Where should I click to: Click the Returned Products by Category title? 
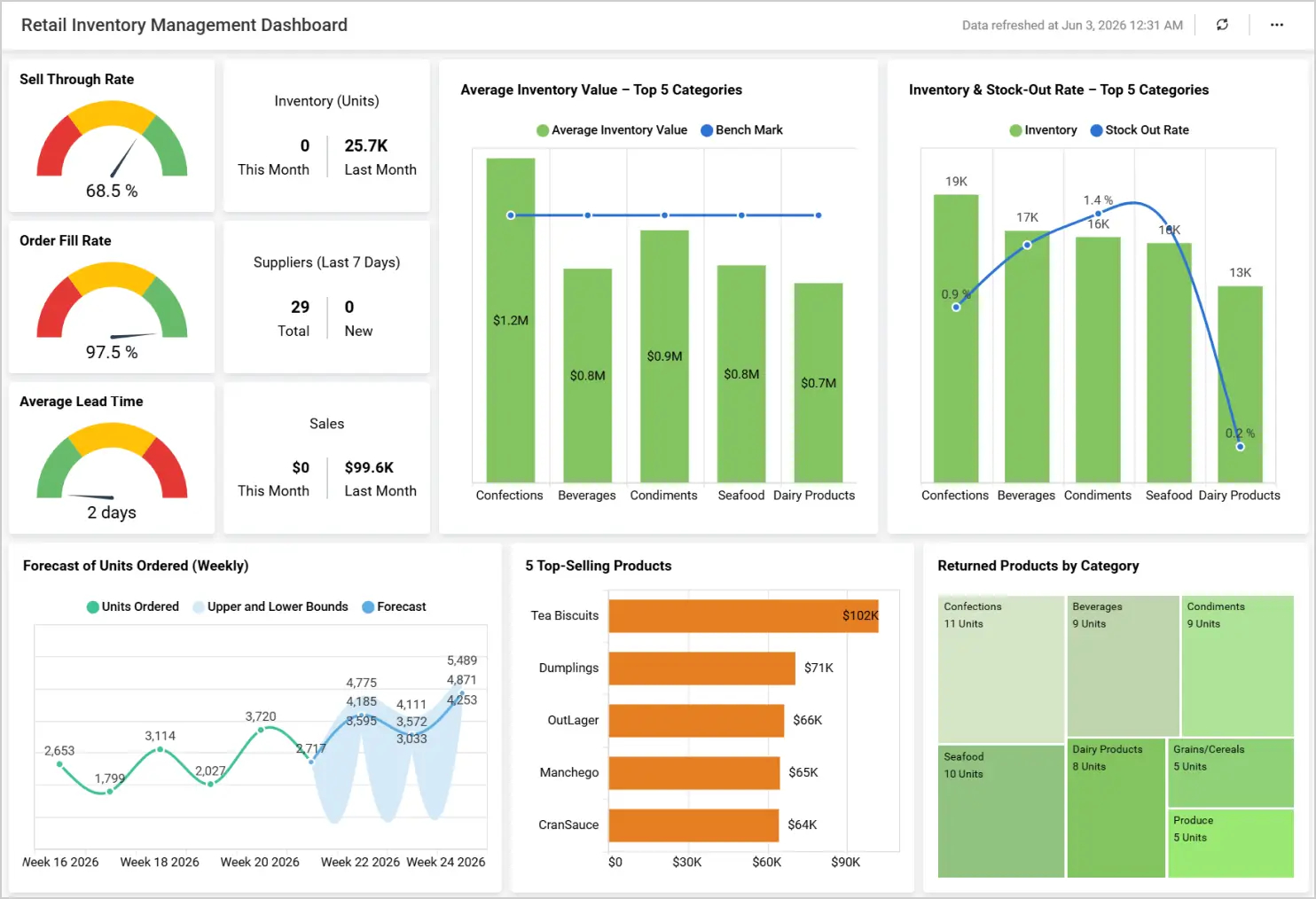click(1038, 566)
